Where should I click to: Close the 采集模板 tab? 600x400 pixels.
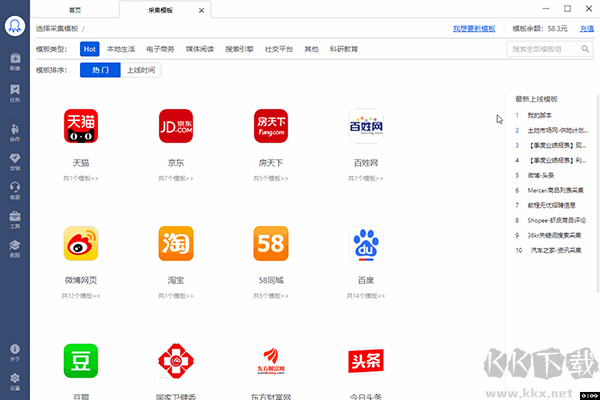[201, 11]
